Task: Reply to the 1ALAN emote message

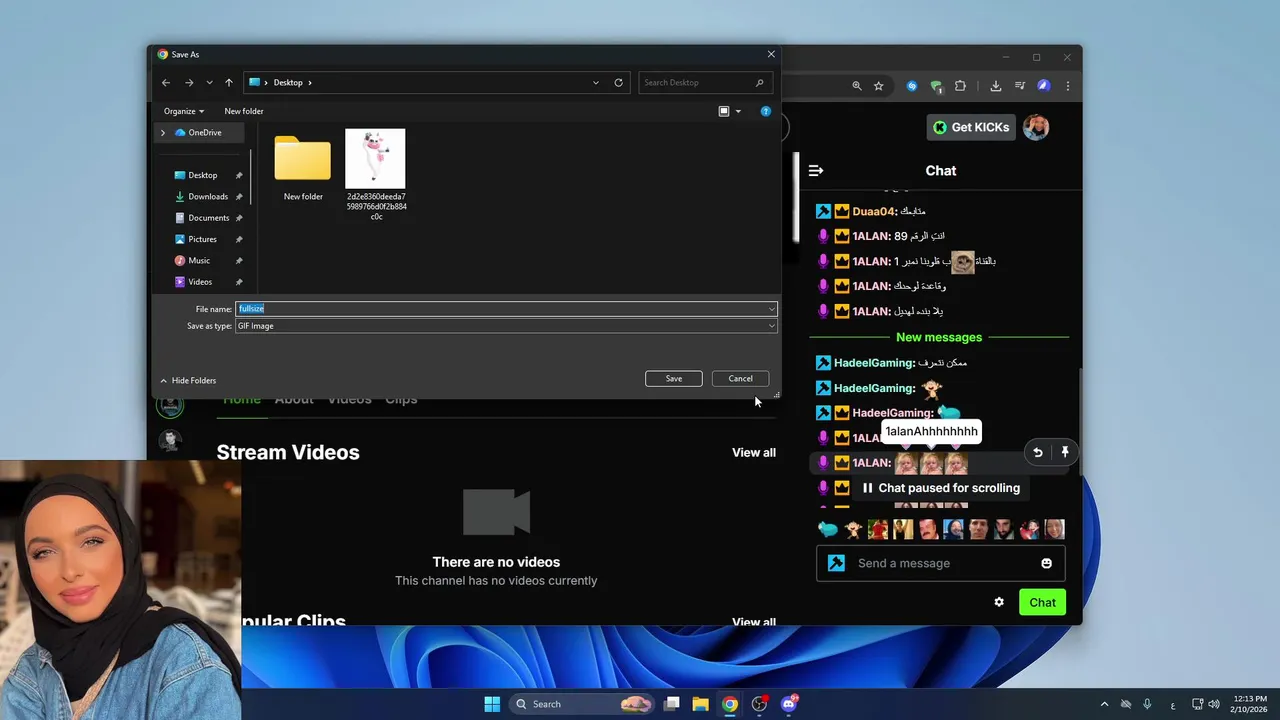Action: pyautogui.click(x=1038, y=453)
